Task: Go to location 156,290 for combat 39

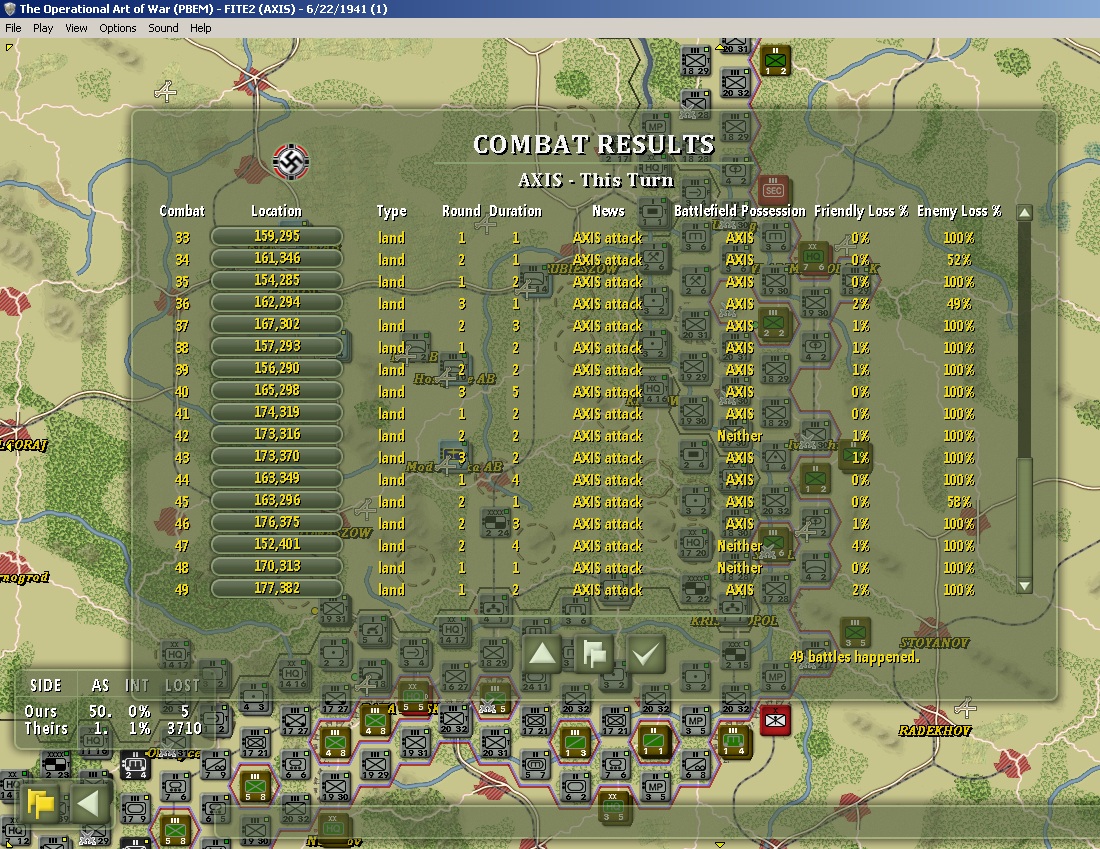Action: point(277,368)
